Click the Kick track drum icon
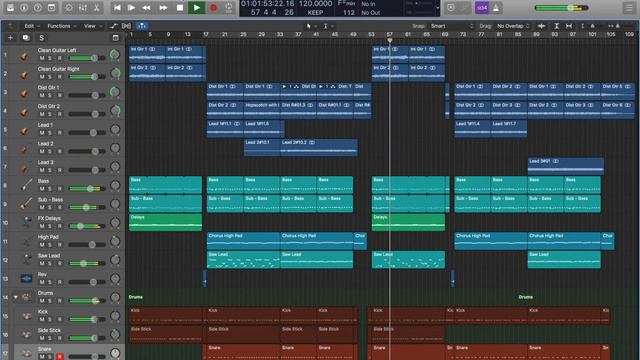 point(27,316)
